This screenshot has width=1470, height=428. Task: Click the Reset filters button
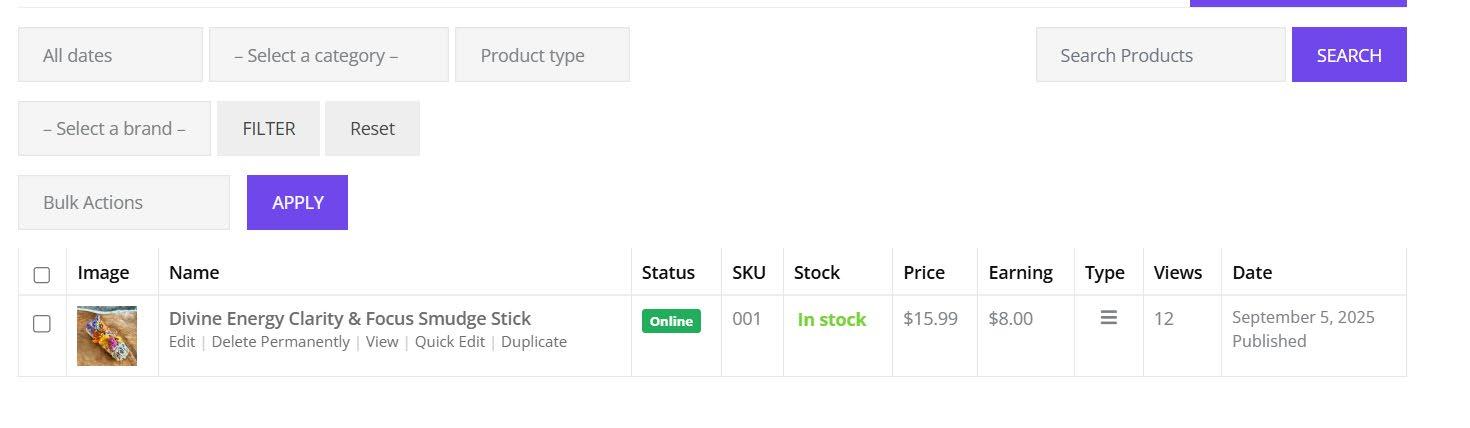coord(372,128)
